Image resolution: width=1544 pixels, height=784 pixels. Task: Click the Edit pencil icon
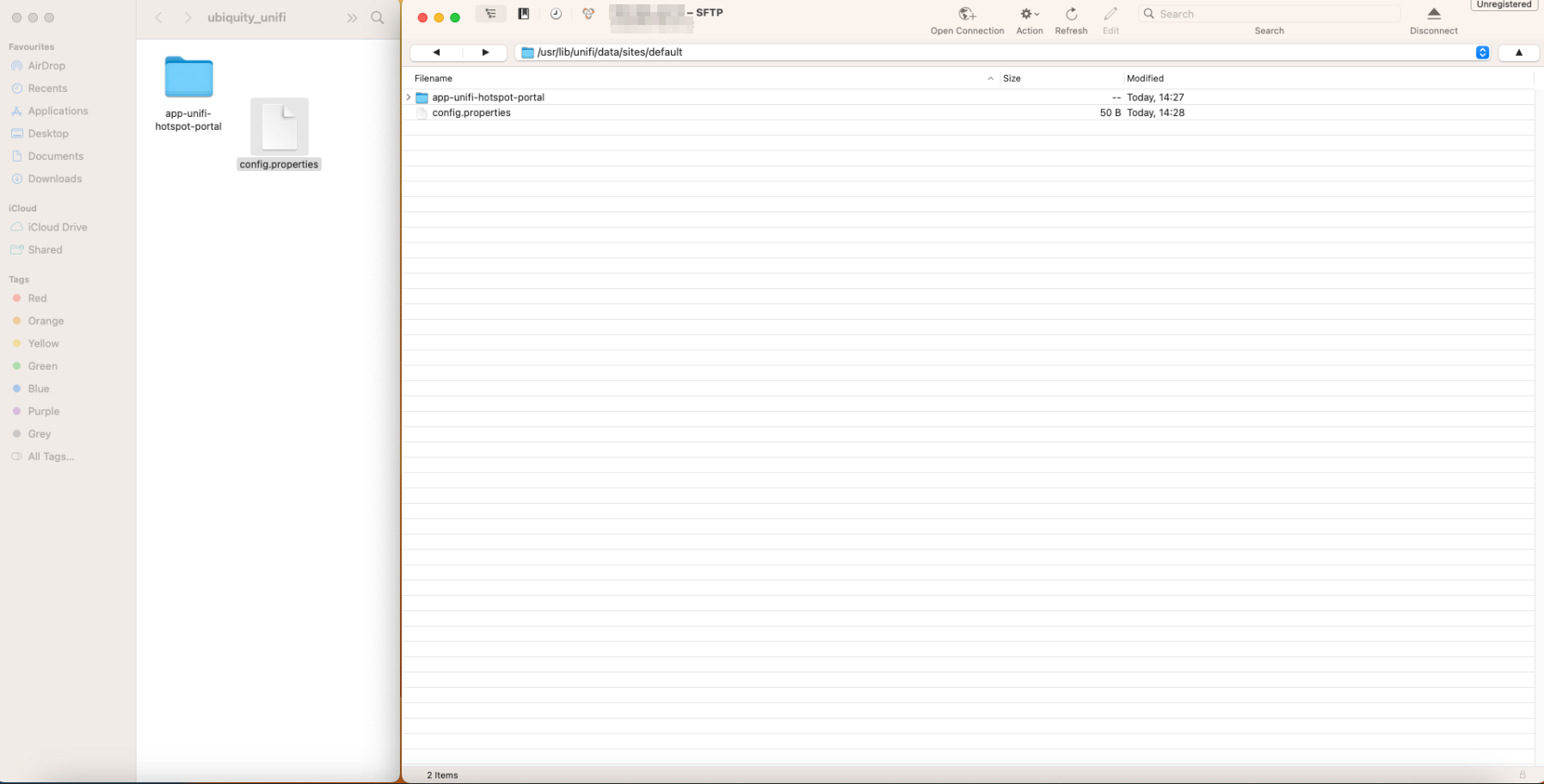[x=1110, y=15]
